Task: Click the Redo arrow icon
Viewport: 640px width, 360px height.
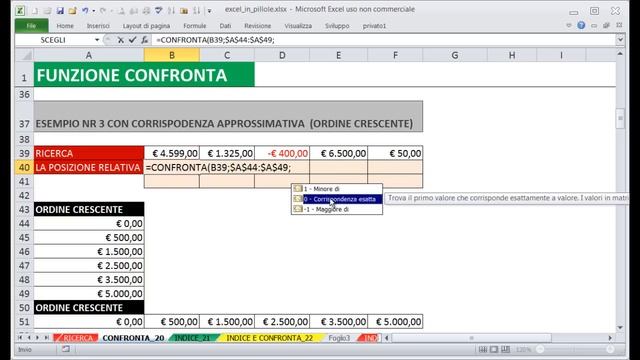Action: (103, 11)
